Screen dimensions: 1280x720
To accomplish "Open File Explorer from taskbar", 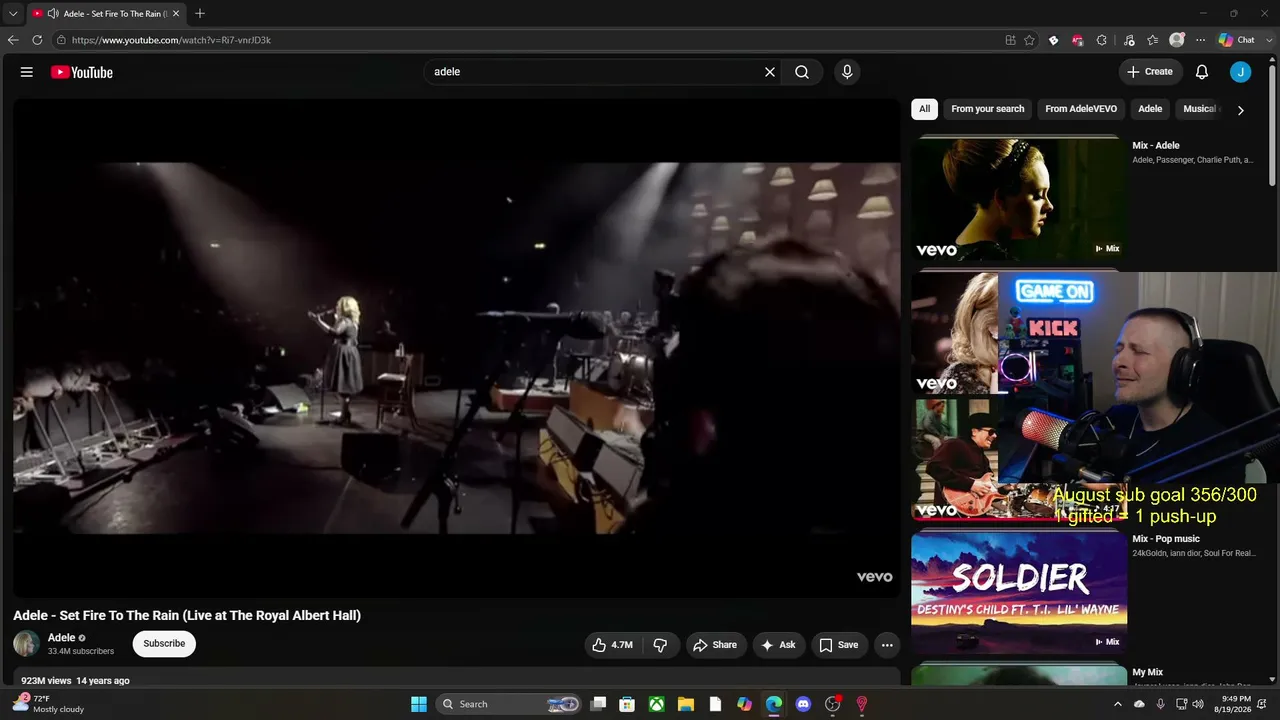I will click(686, 704).
